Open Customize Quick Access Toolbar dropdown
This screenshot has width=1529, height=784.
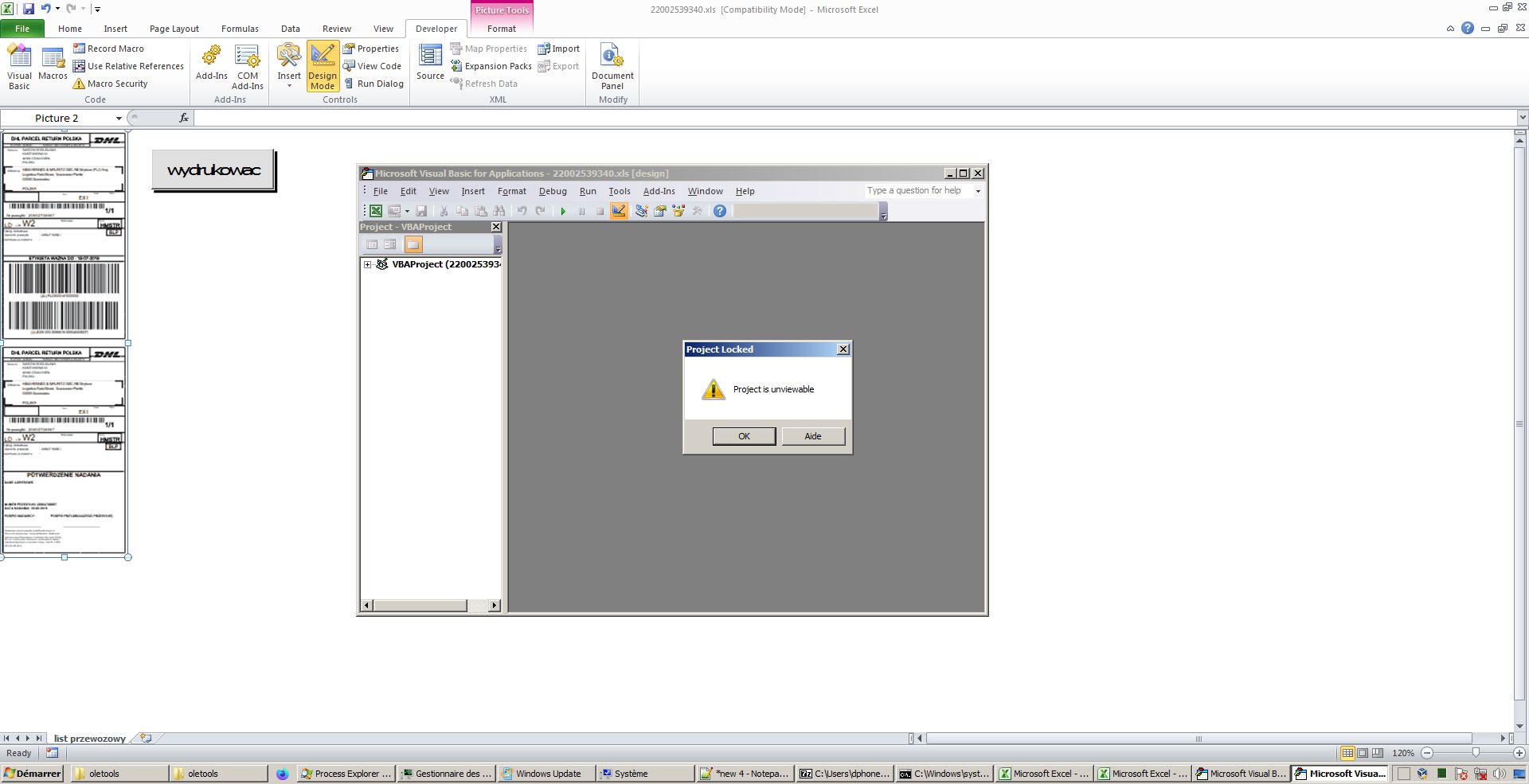click(97, 9)
